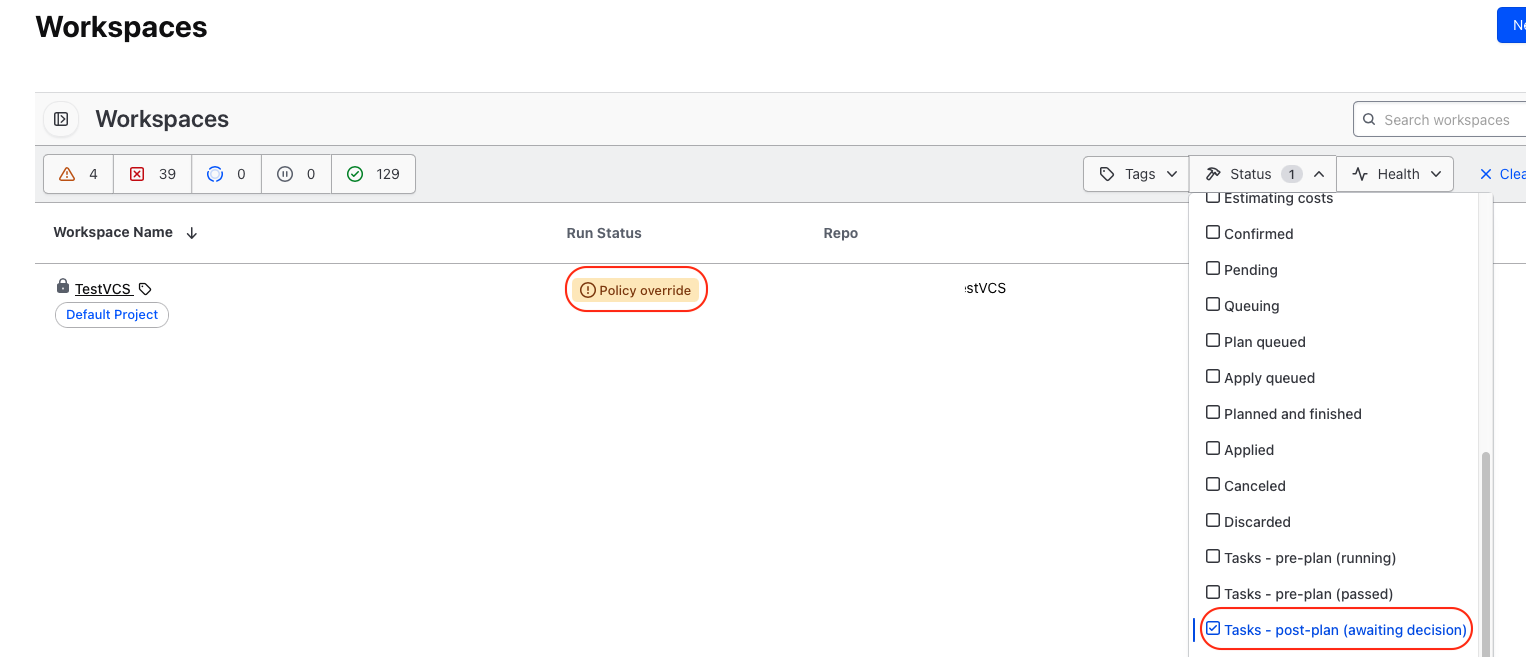This screenshot has height=657, width=1526.
Task: Check the Confirmed status checkbox
Action: [x=1214, y=233]
